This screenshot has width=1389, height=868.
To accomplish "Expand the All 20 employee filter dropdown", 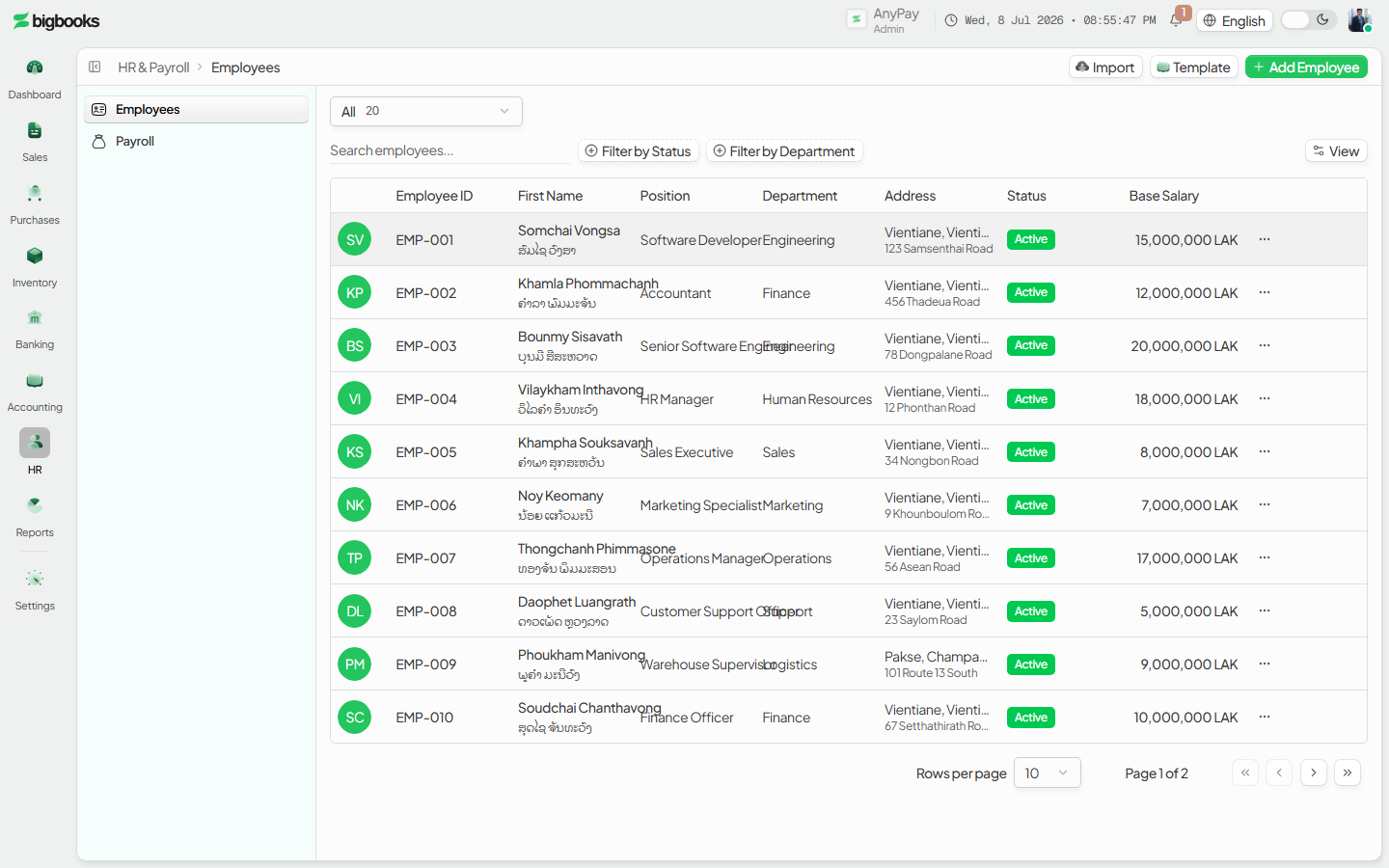I will (426, 111).
